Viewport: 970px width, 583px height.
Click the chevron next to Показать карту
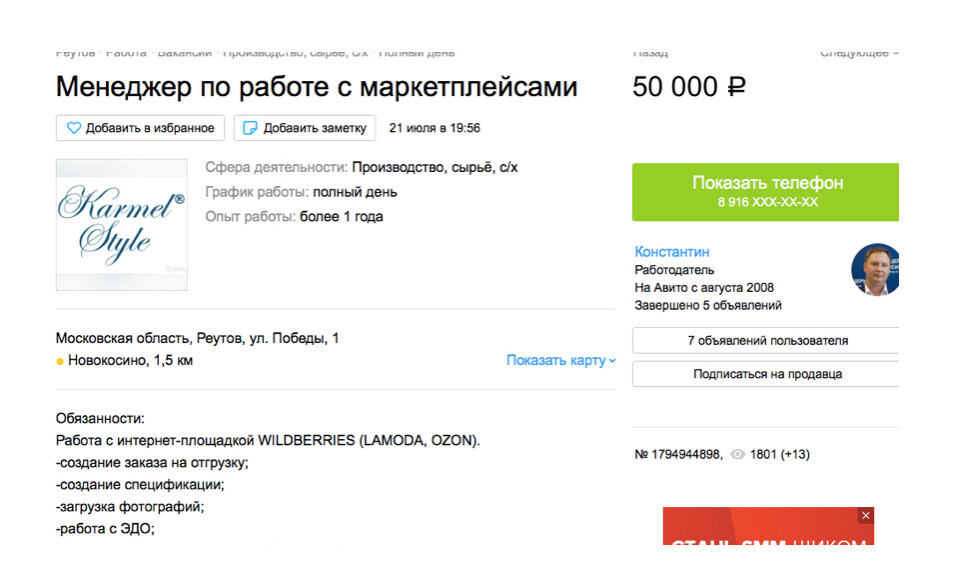coord(612,361)
